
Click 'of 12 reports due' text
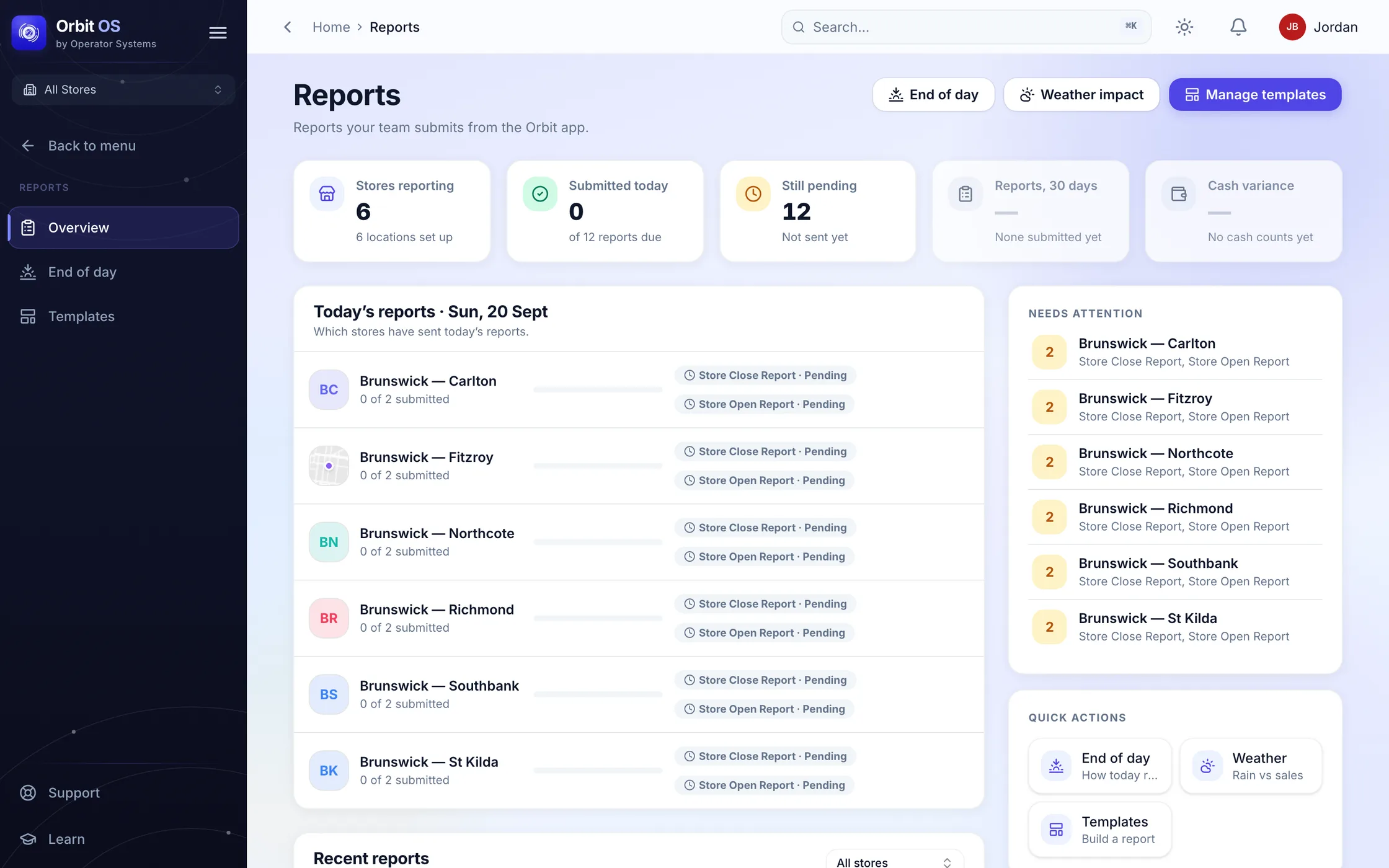click(615, 237)
